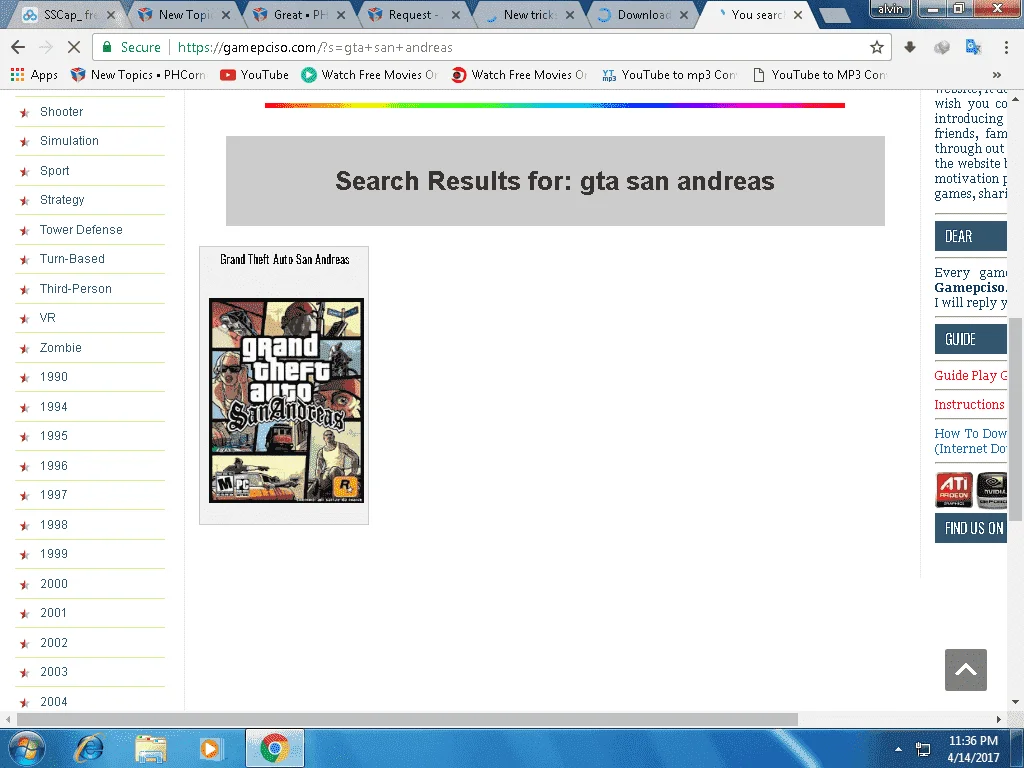Open the Apps shortcut in bookmarks bar

pyautogui.click(x=34, y=74)
